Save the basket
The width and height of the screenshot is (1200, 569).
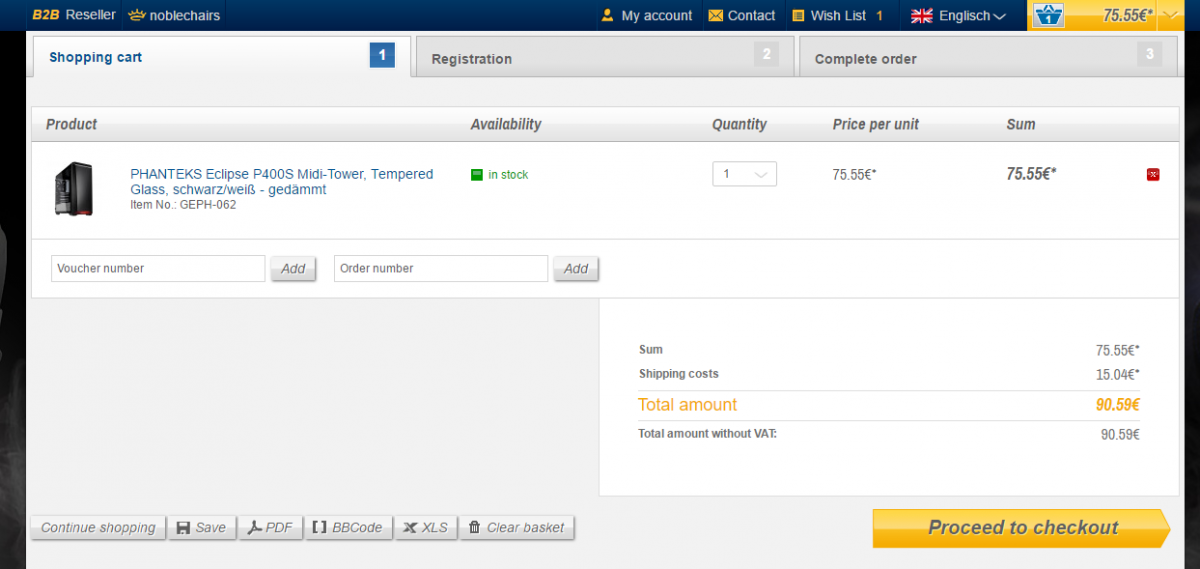(201, 527)
